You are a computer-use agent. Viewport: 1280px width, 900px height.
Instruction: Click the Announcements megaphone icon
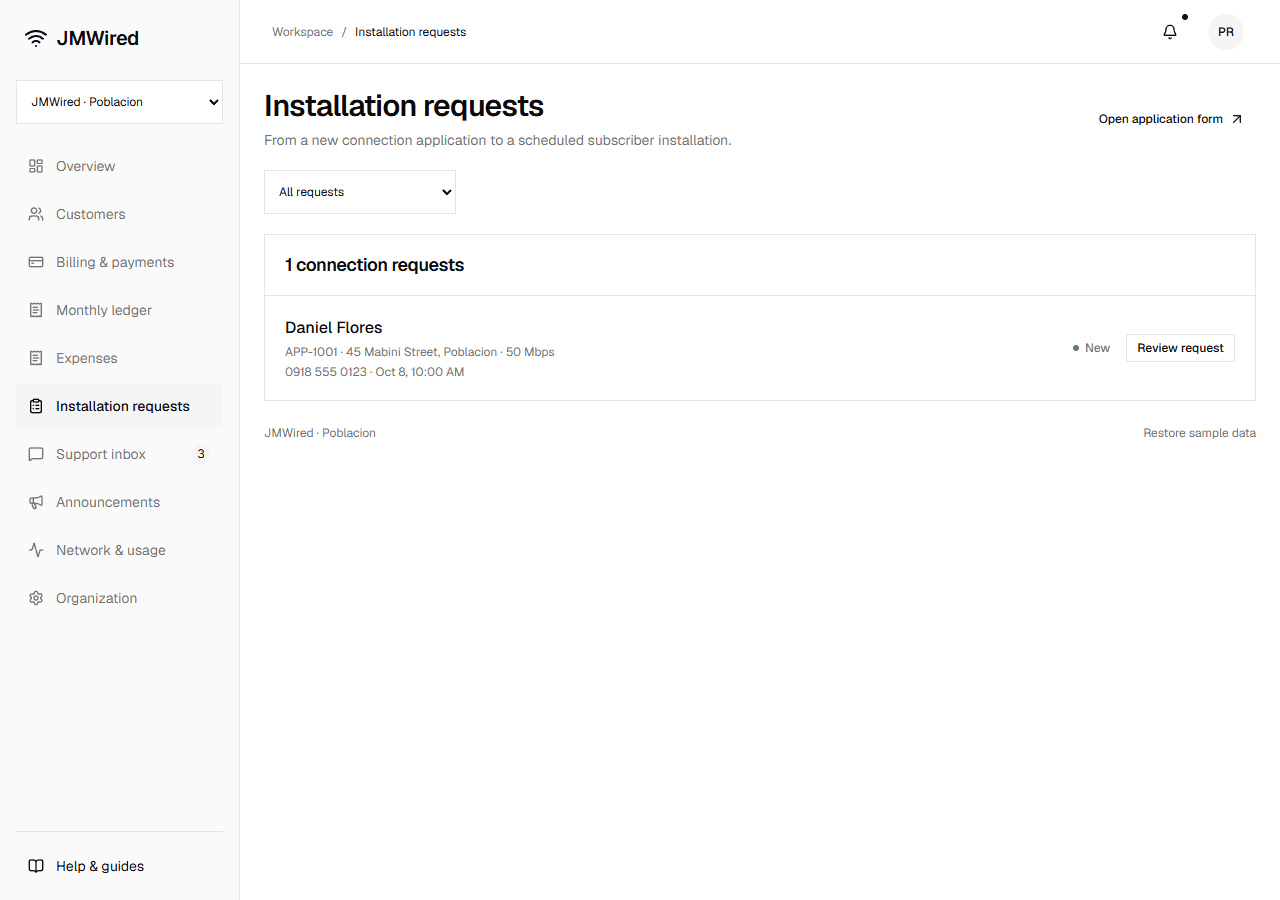click(36, 502)
